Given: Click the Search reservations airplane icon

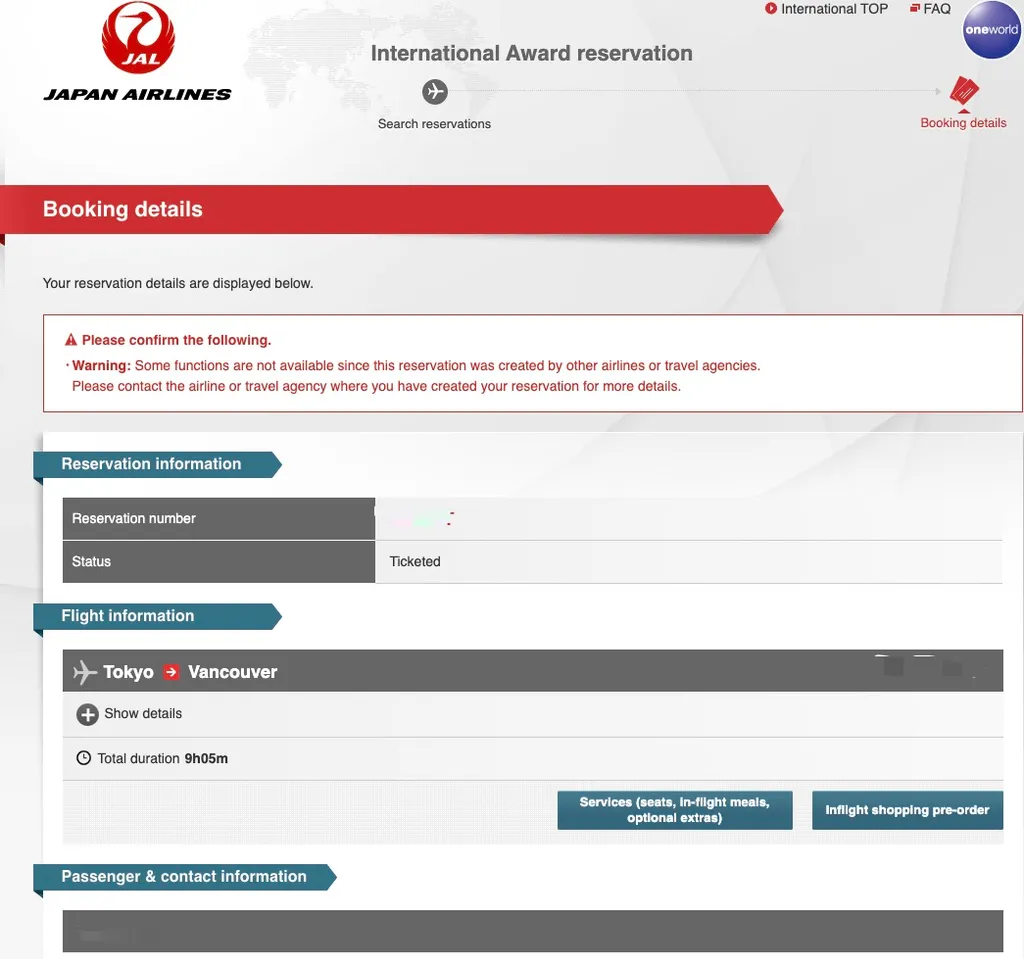Looking at the screenshot, I should click(434, 91).
